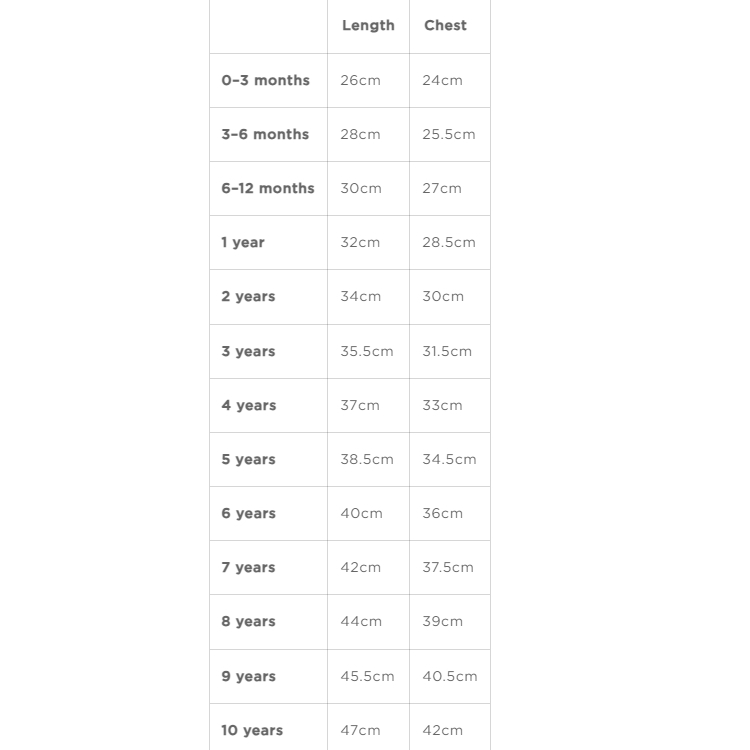The image size is (750, 750).
Task: Select the 10 years row label
Action: [x=252, y=730]
